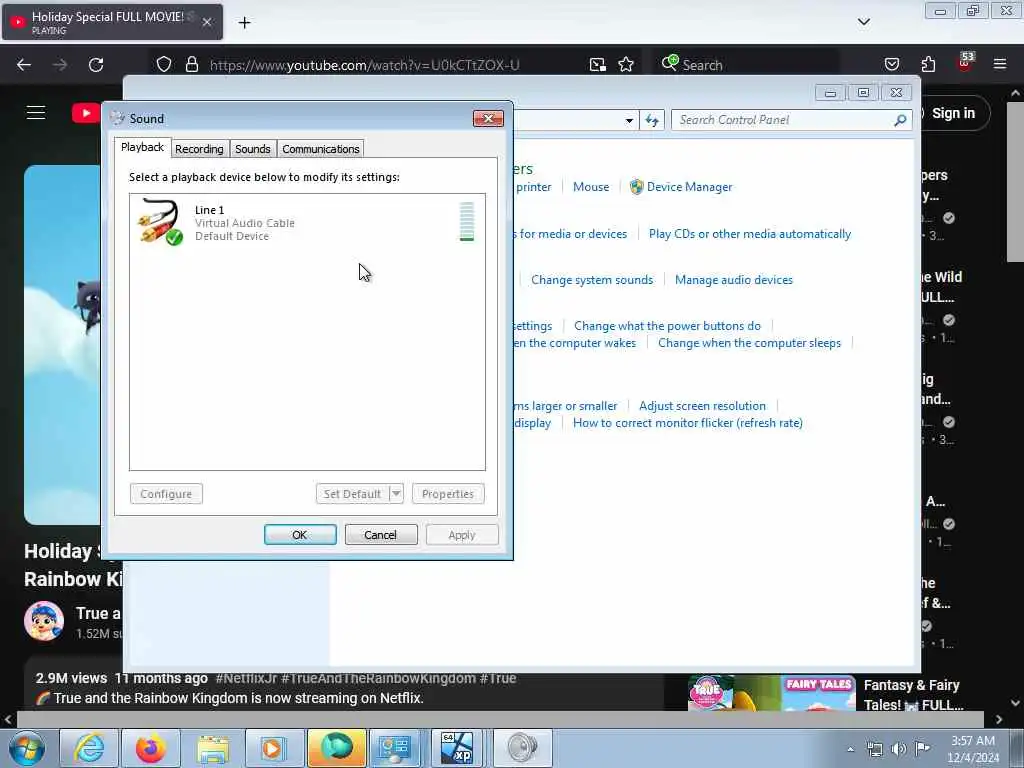Open the Windows Start button

click(27, 748)
